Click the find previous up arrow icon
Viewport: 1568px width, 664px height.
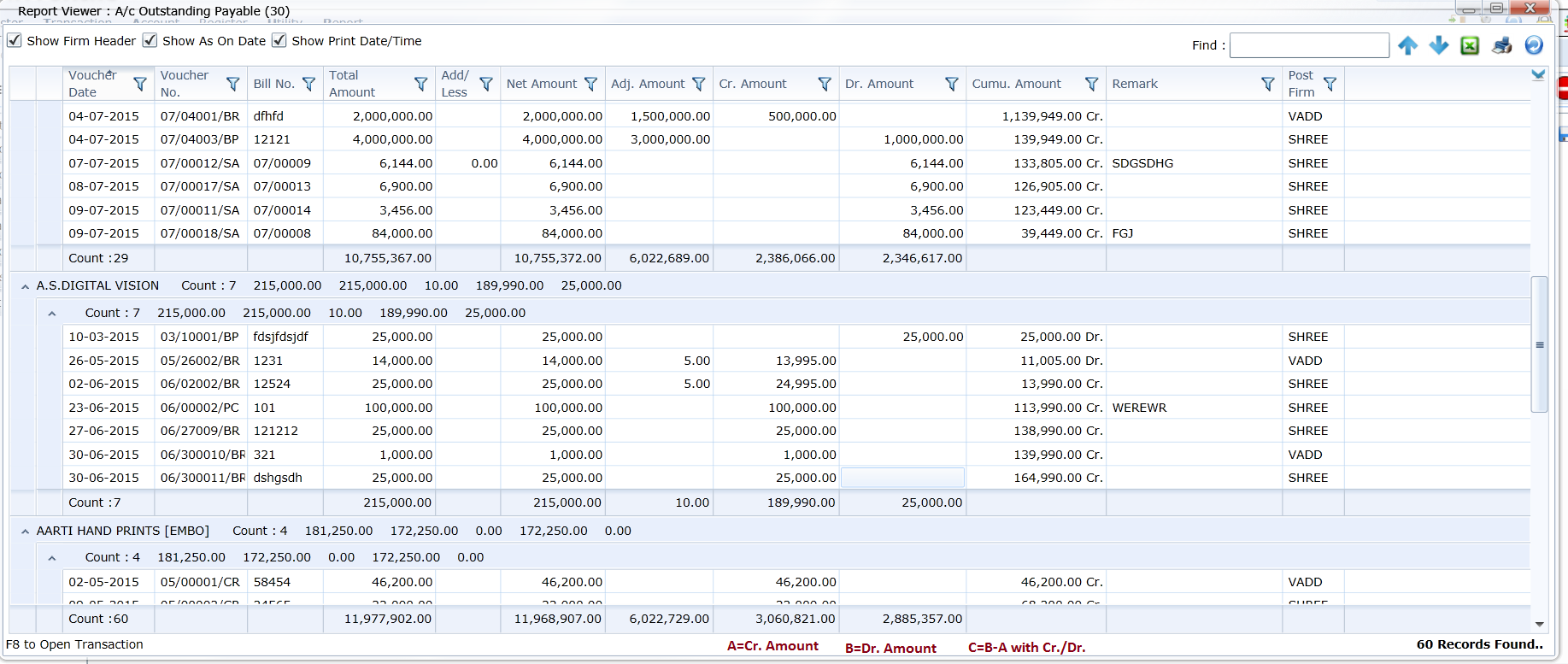1407,45
